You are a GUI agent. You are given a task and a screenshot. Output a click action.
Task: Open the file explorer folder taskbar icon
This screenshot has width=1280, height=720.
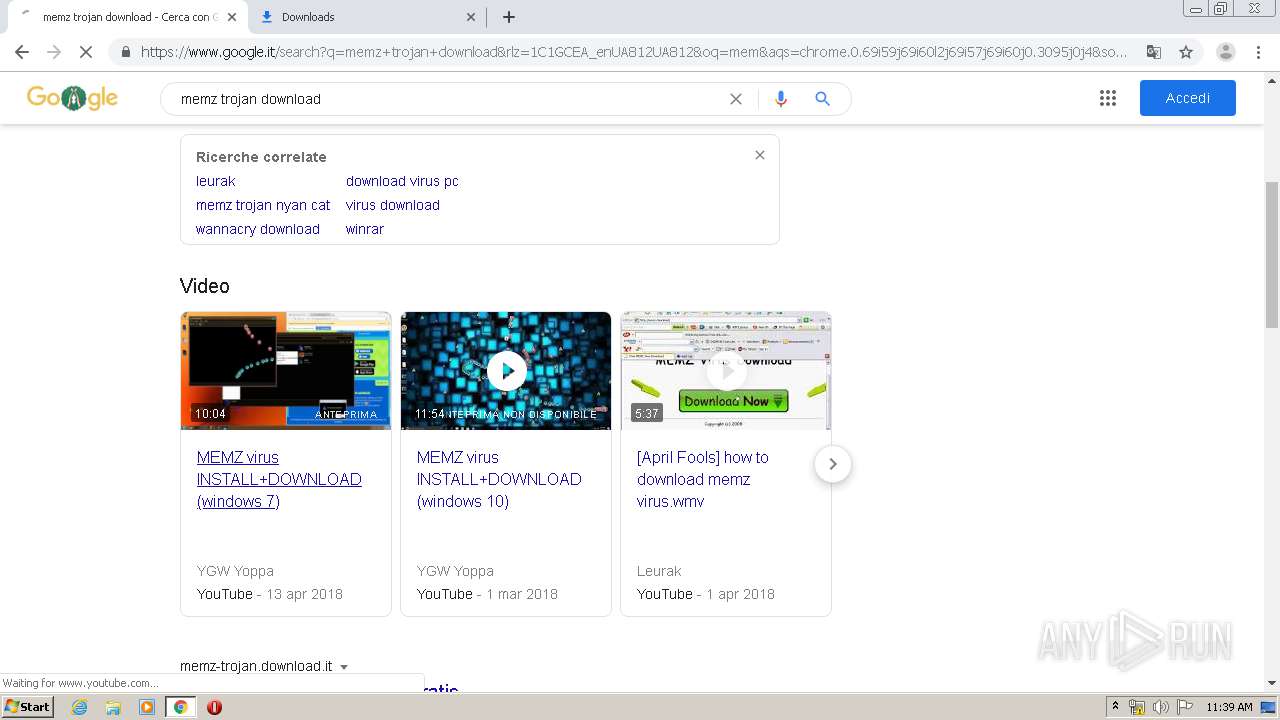point(113,707)
